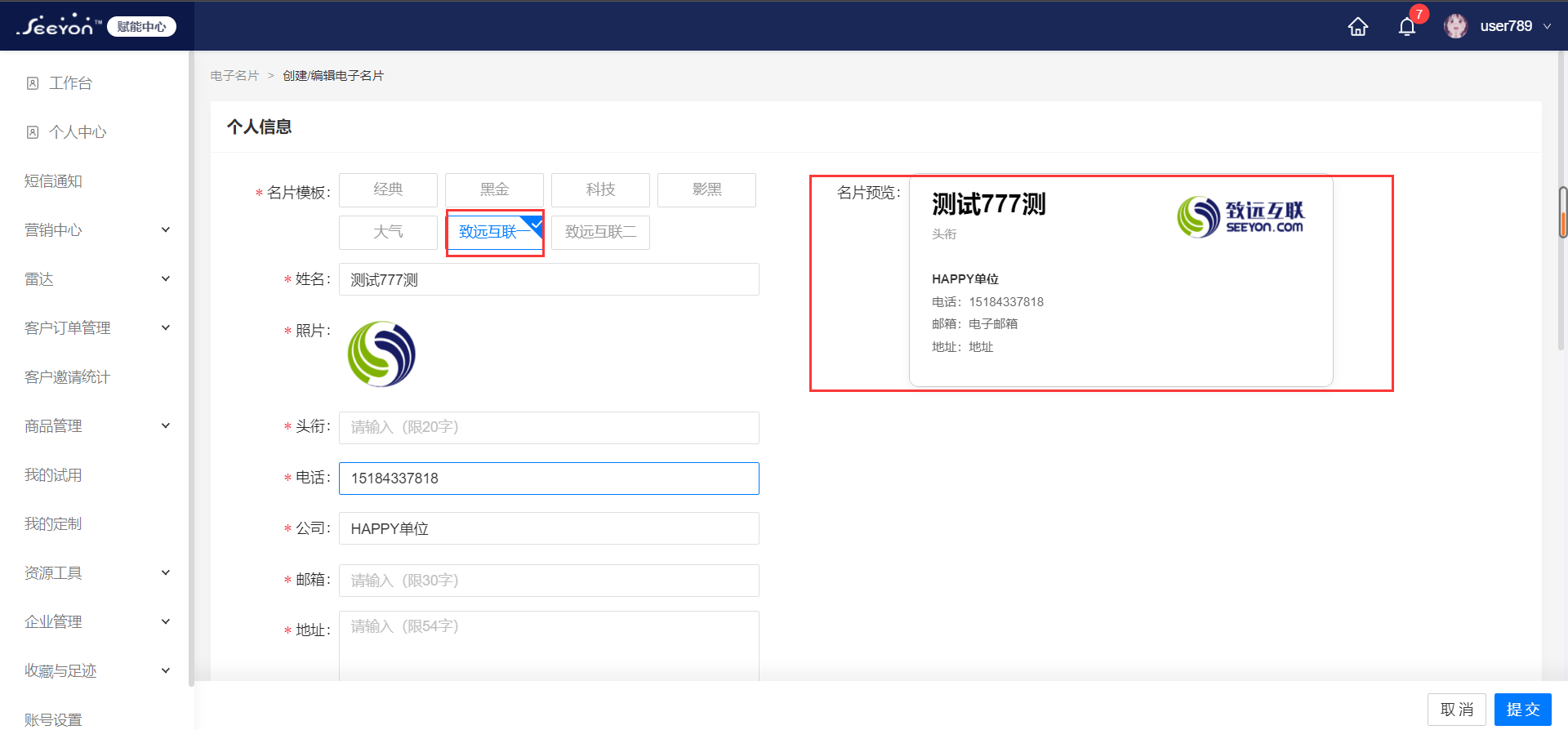This screenshot has width=1568, height=730.
Task: Click the home icon in header
Action: (x=1357, y=26)
